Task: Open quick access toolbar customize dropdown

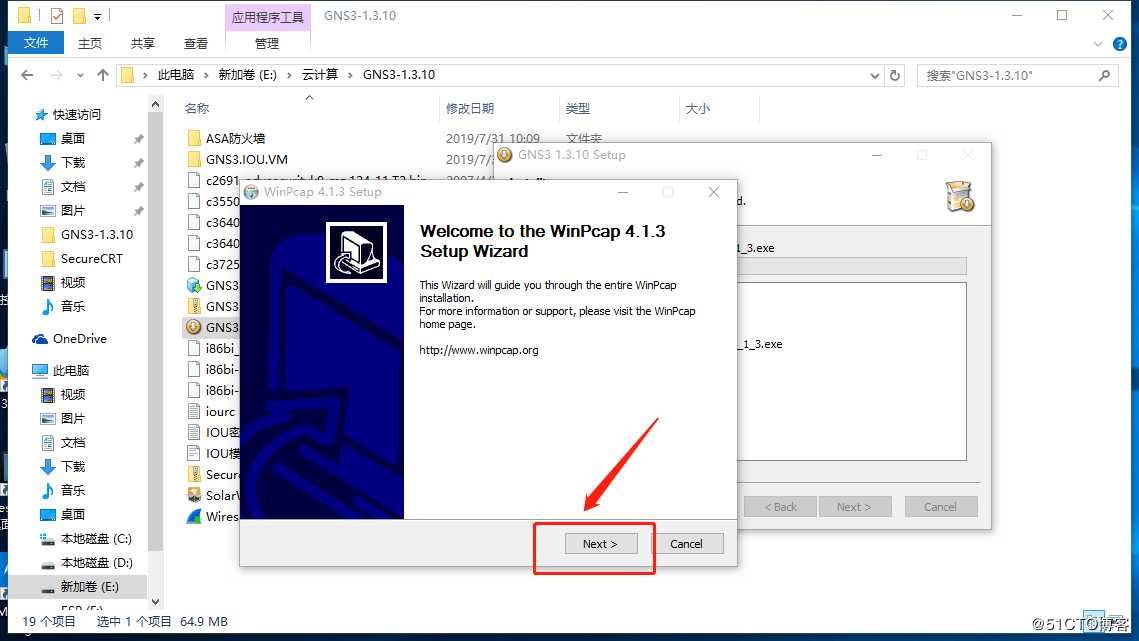Action: (x=97, y=16)
